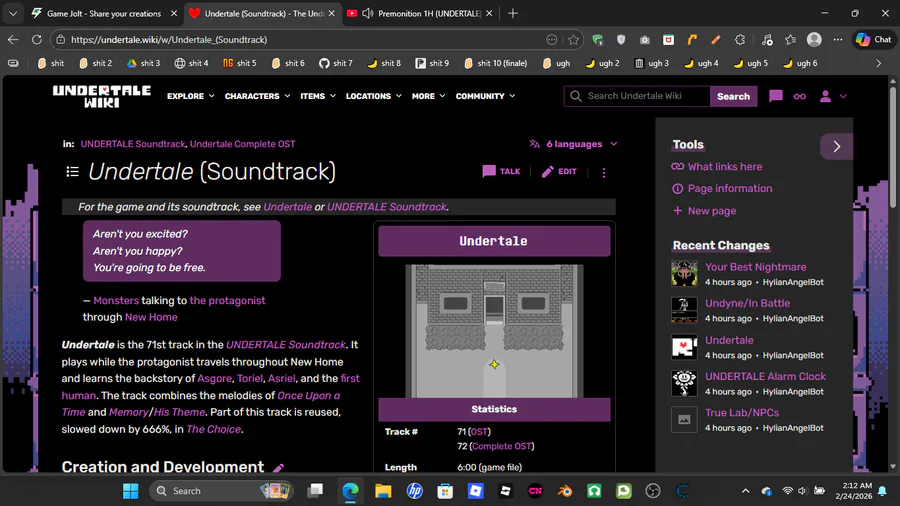Open the Asgore character link

[x=215, y=379]
